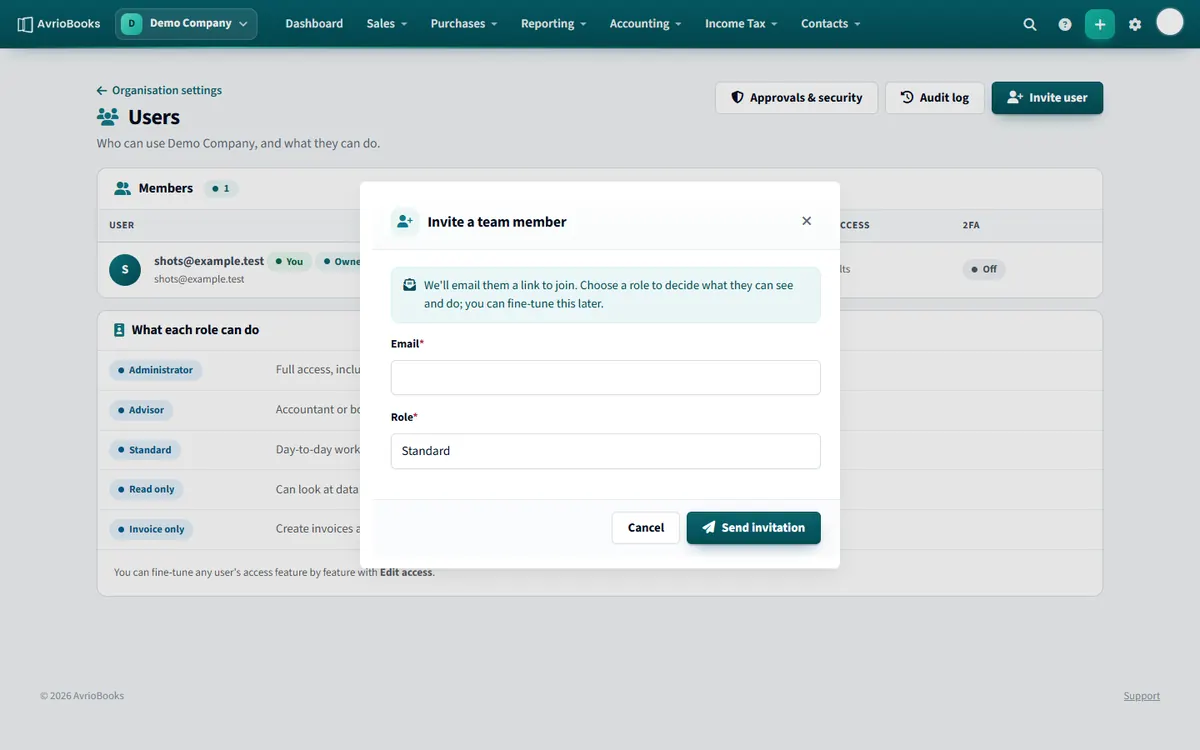This screenshot has width=1200, height=750.
Task: Click the What each role can do icon
Action: coord(119,330)
